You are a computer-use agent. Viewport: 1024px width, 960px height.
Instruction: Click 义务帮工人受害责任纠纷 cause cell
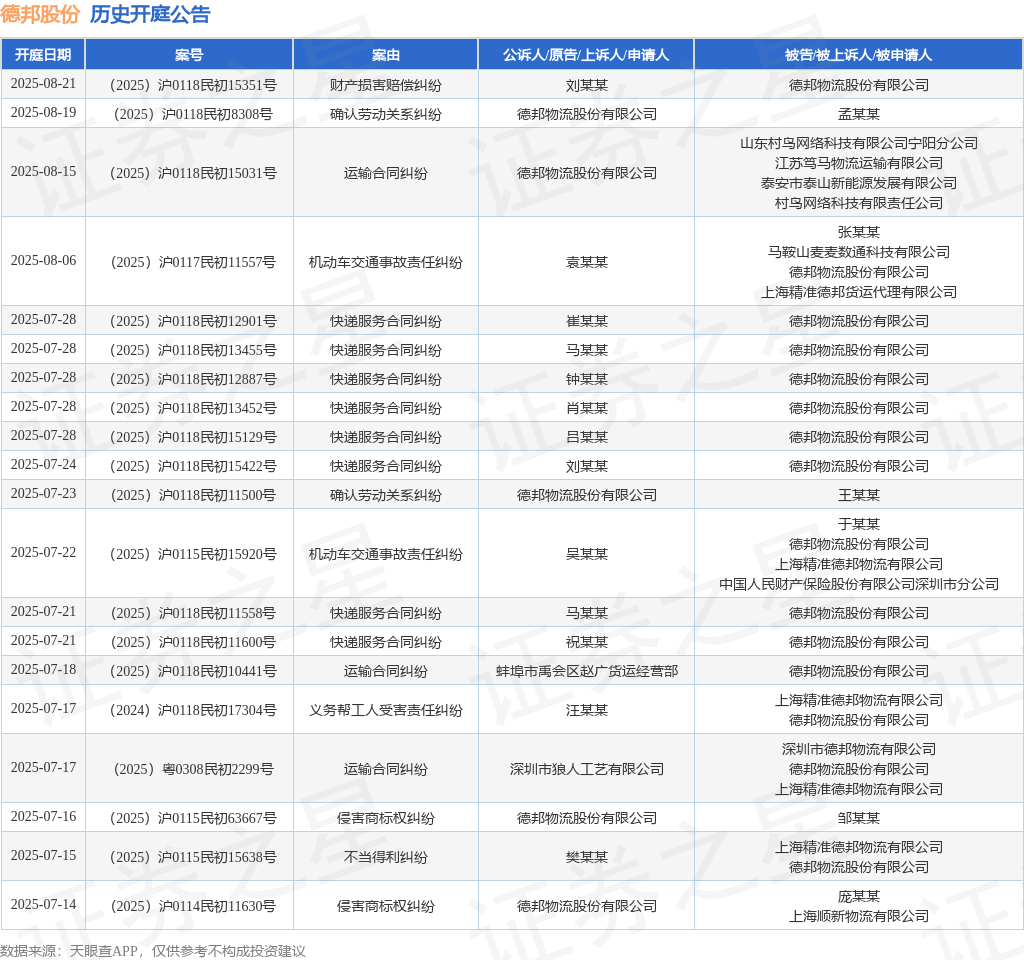pyautogui.click(x=386, y=710)
